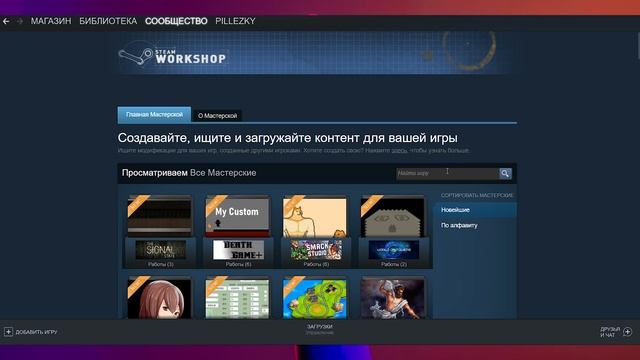Click the Death Game+ logo

(238, 250)
